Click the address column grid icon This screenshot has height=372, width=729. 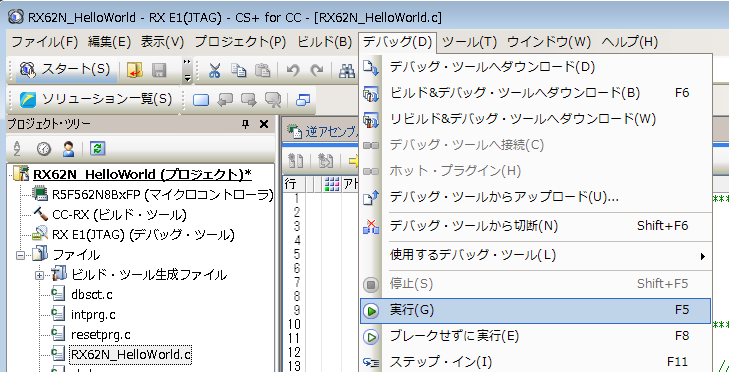pyautogui.click(x=332, y=184)
